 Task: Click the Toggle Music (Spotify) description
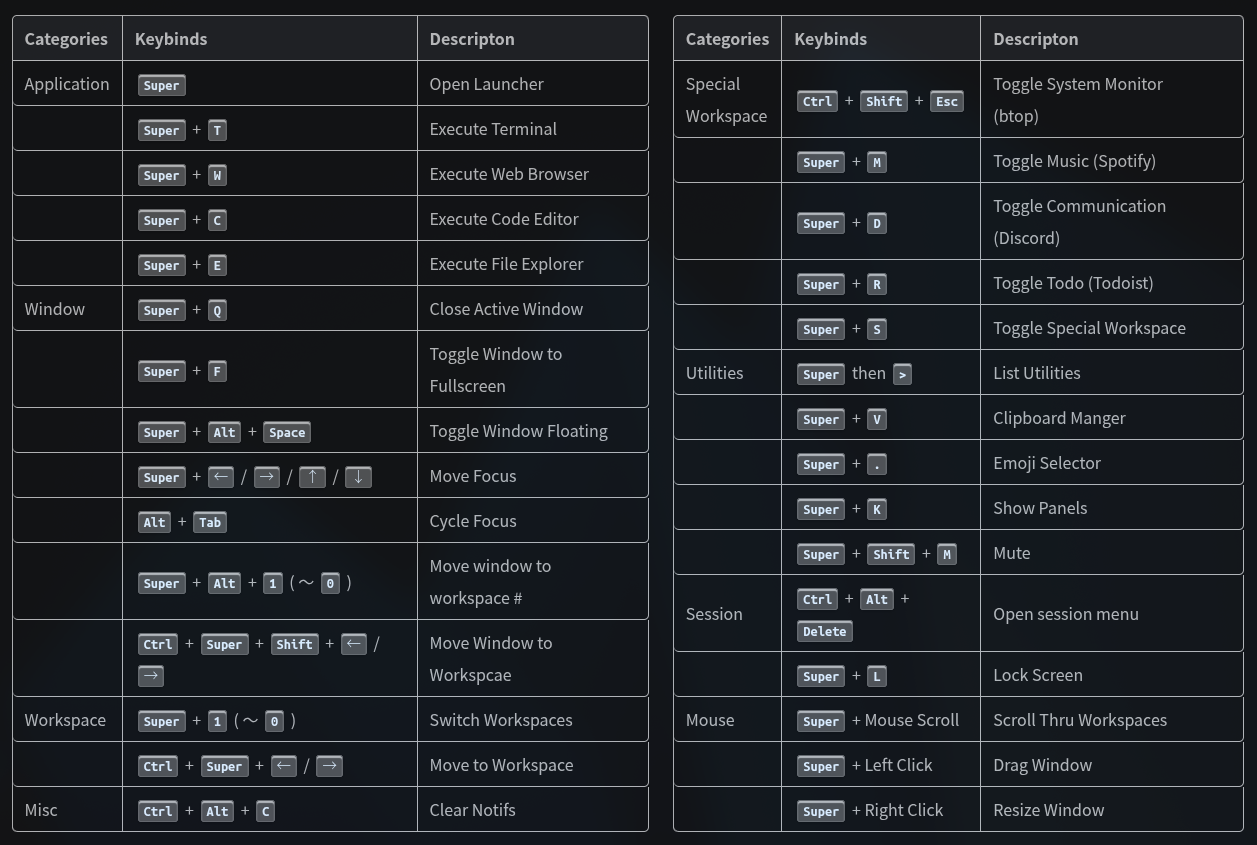click(x=1074, y=161)
